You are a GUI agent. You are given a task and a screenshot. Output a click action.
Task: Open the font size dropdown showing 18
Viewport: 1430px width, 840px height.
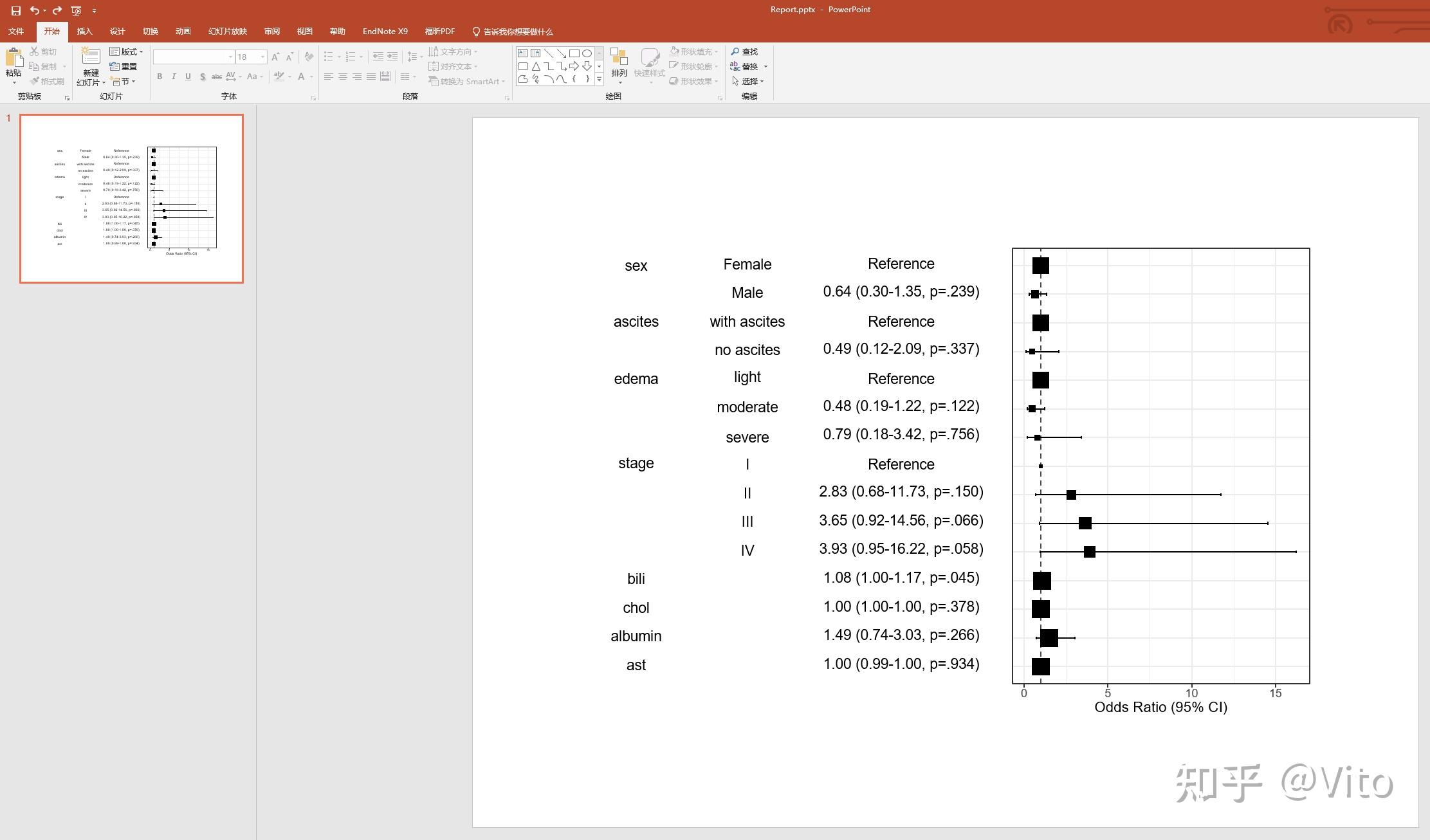pyautogui.click(x=262, y=57)
